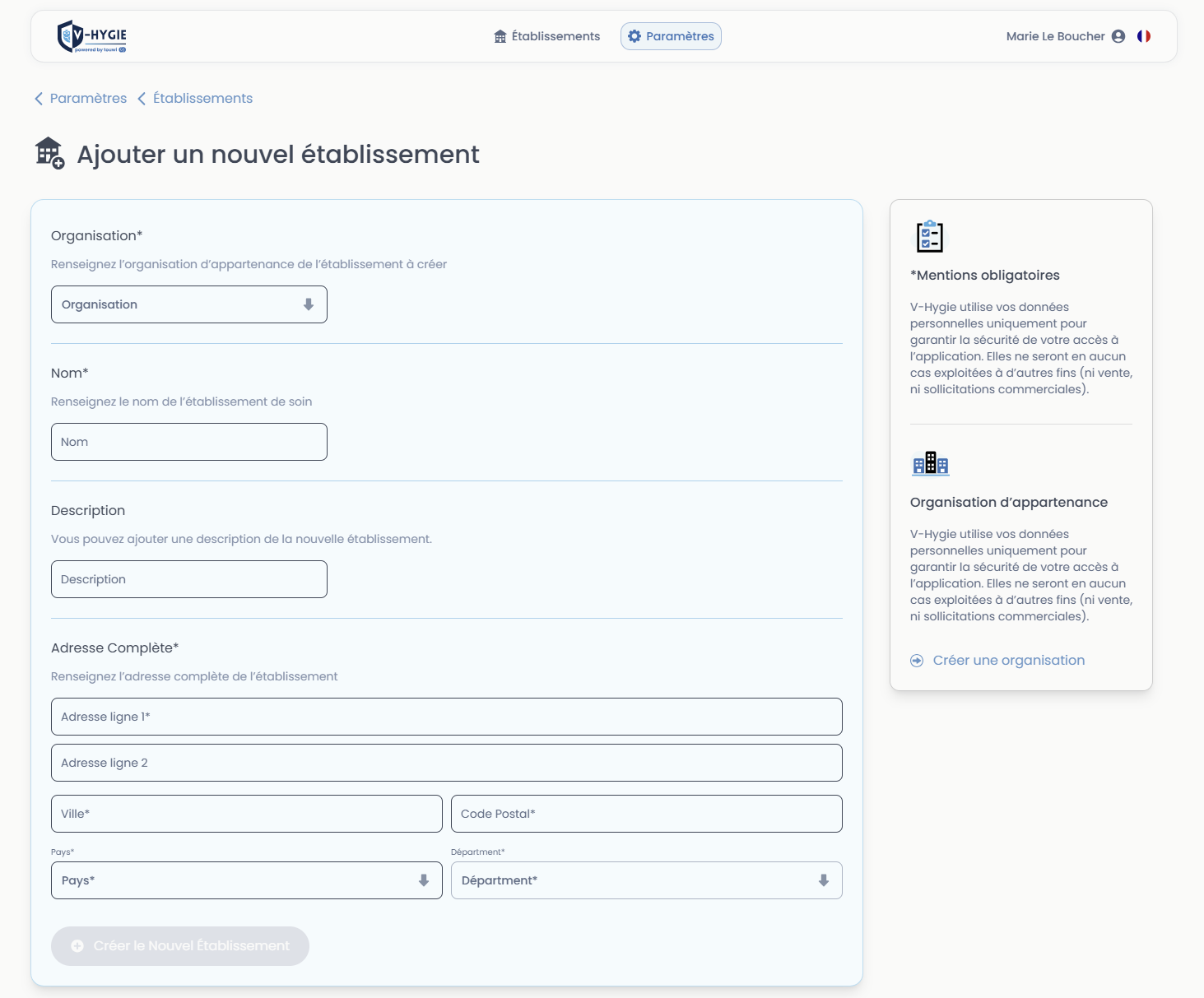
Task: Click the Adresse ligne 1 field
Action: click(446, 717)
